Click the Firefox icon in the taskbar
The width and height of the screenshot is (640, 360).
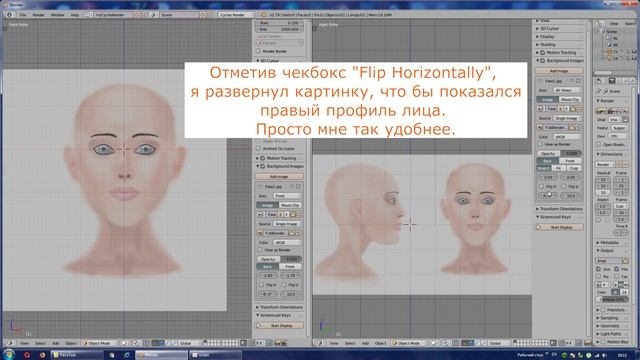[x=42, y=355]
